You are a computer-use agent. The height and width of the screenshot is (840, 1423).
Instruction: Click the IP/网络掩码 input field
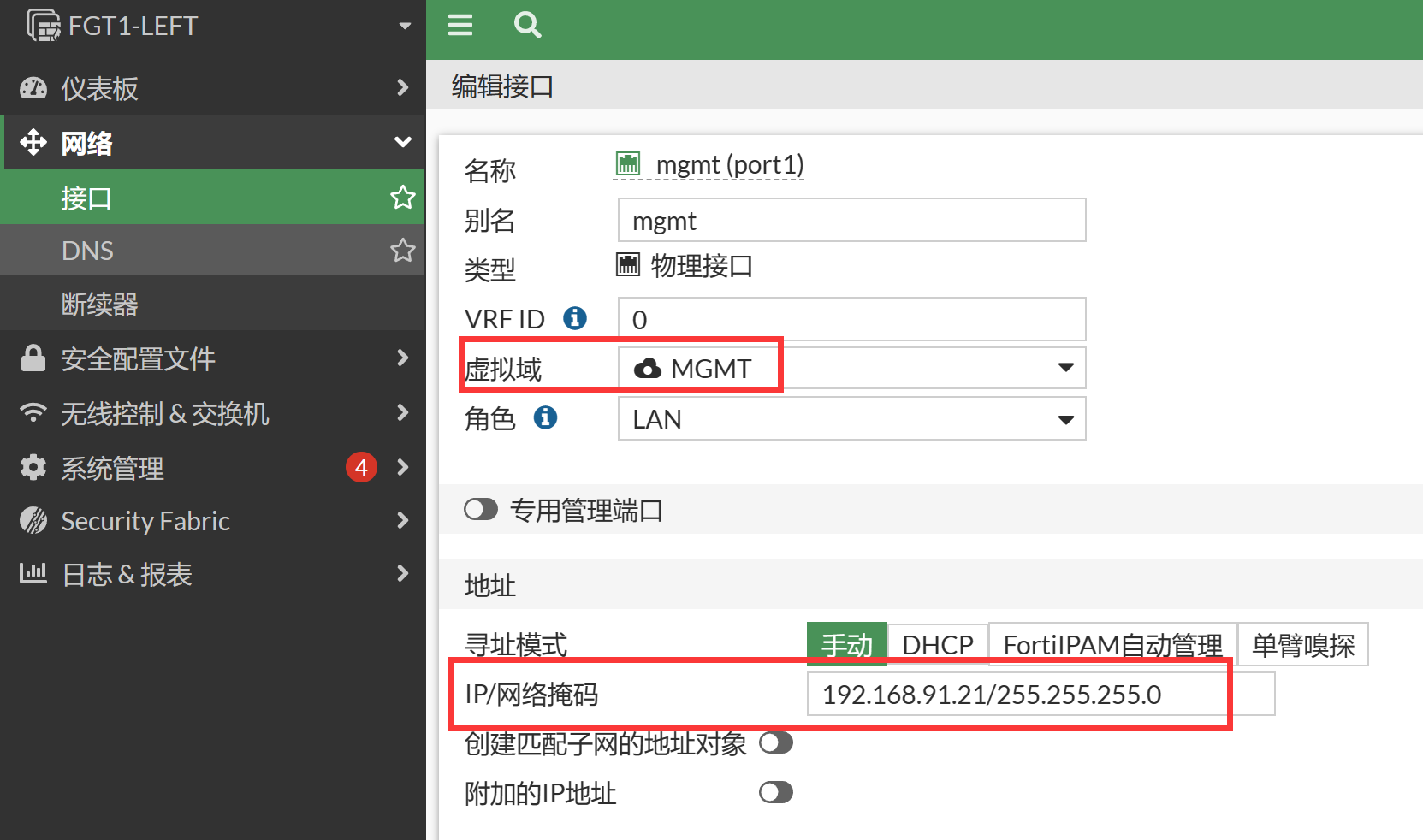1040,694
